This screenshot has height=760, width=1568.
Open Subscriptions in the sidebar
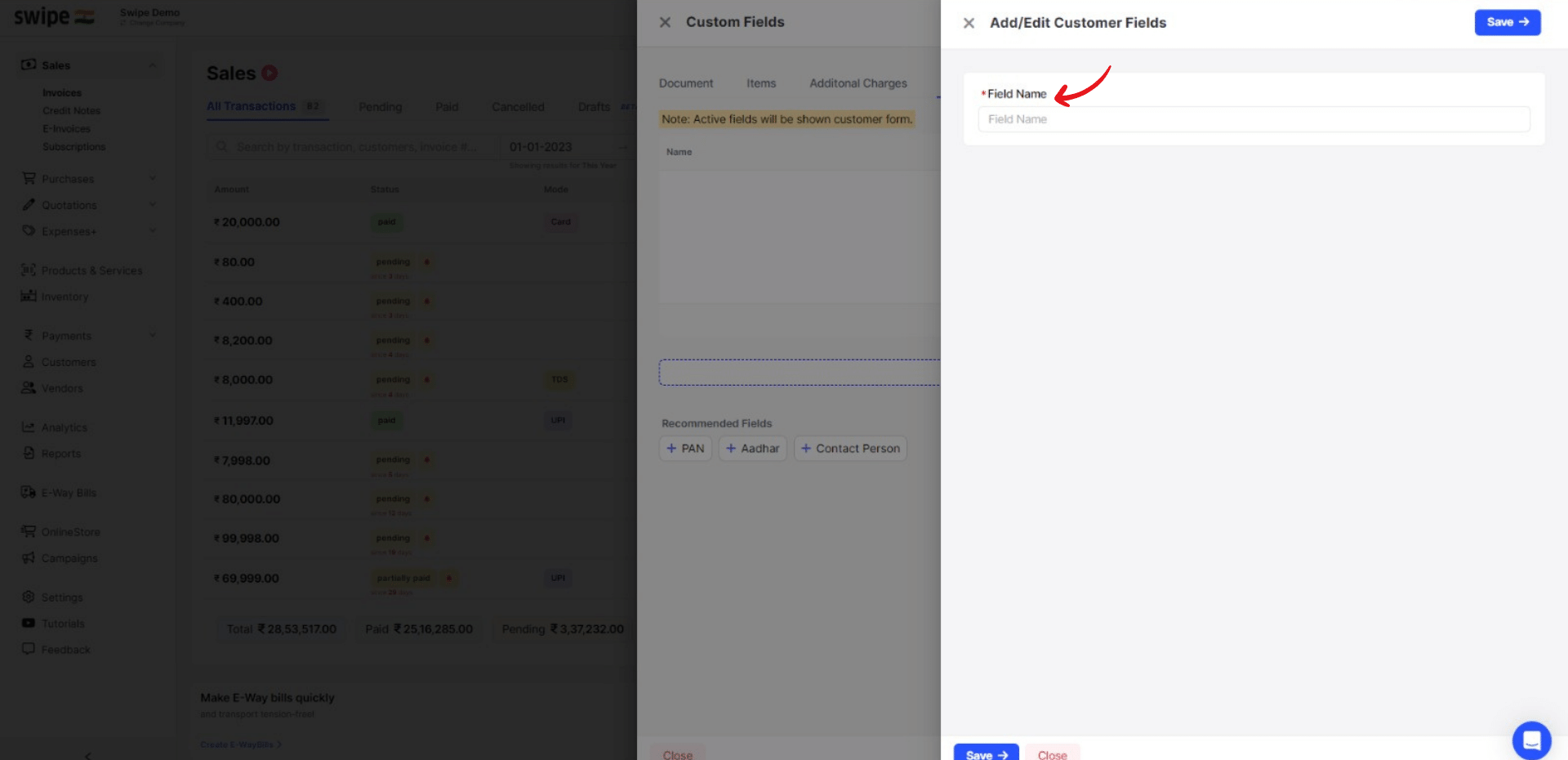(x=74, y=147)
